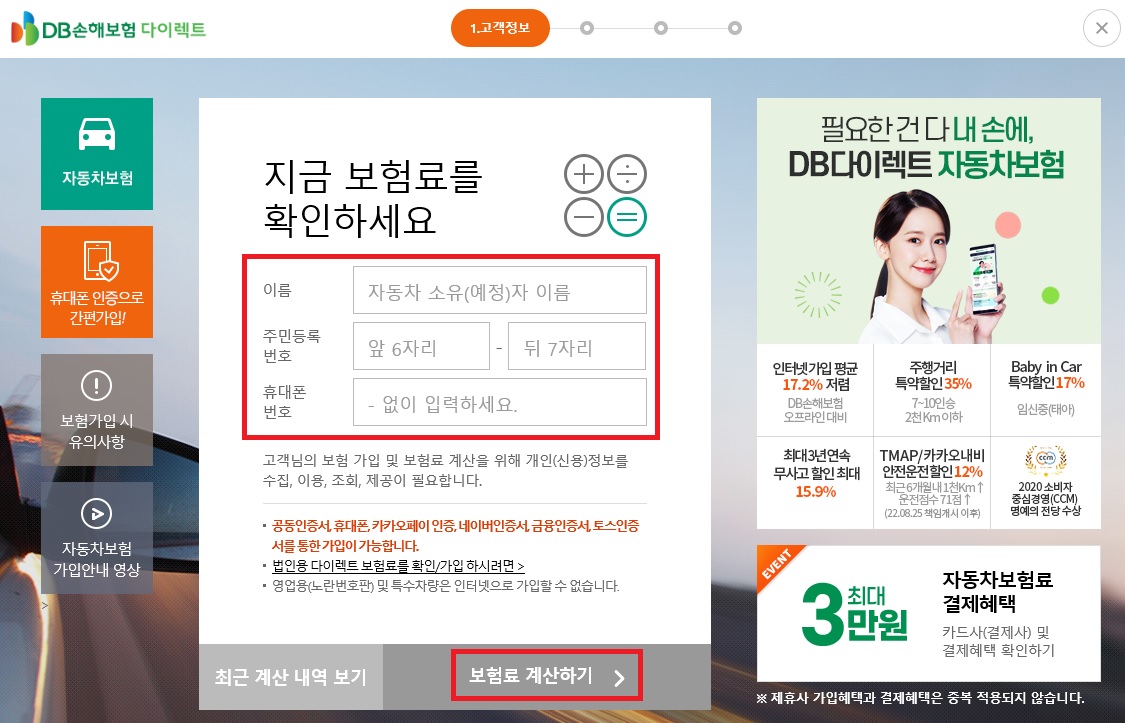Click the small arrow below left sidebar

pyautogui.click(x=45, y=605)
